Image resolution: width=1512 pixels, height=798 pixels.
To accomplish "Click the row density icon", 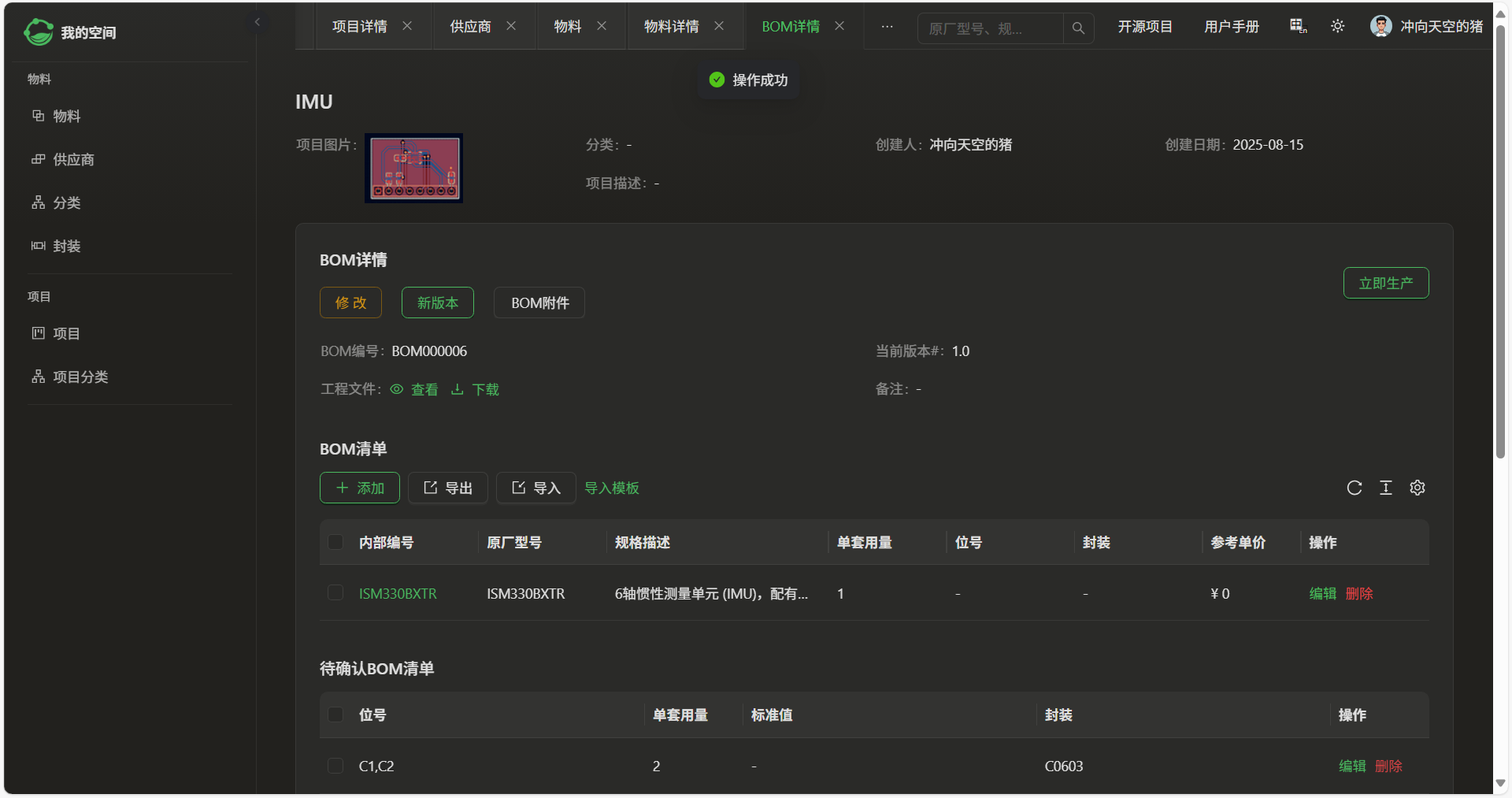I will tap(1385, 488).
